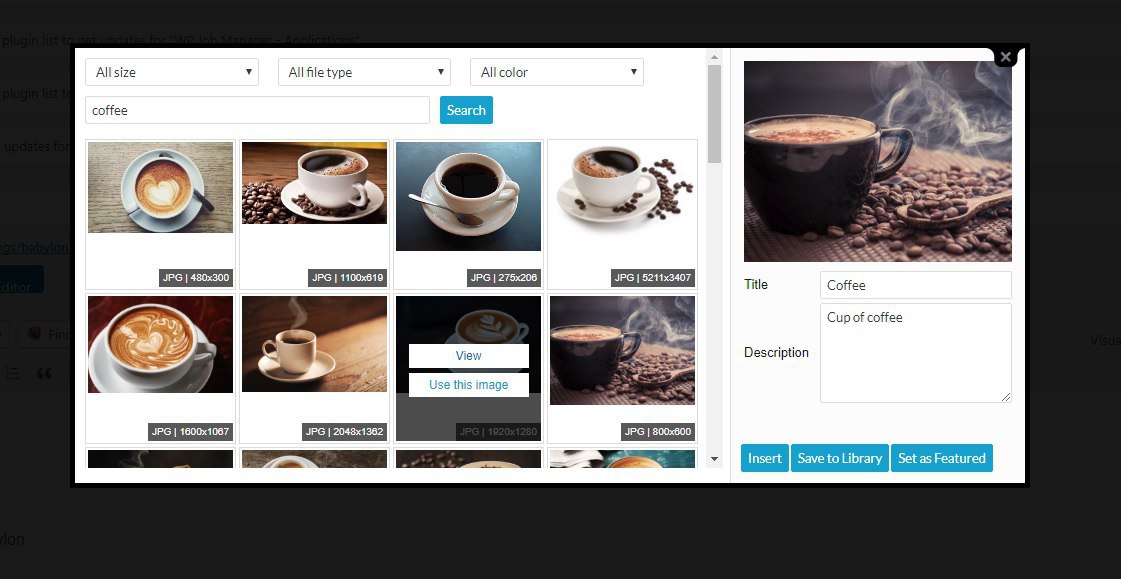Expand the All file type dropdown
Viewport: 1121px width, 579px height.
coord(365,72)
